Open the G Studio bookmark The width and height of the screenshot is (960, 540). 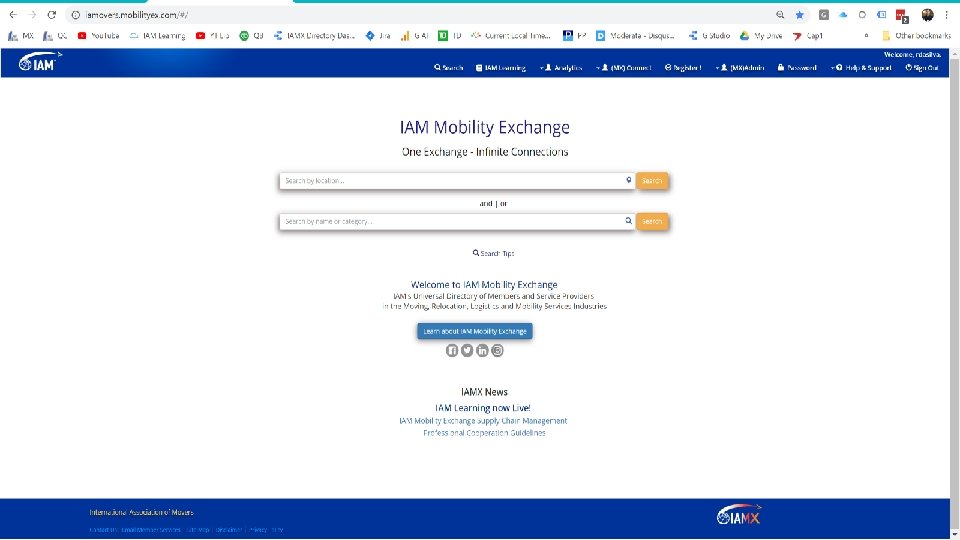pos(710,36)
